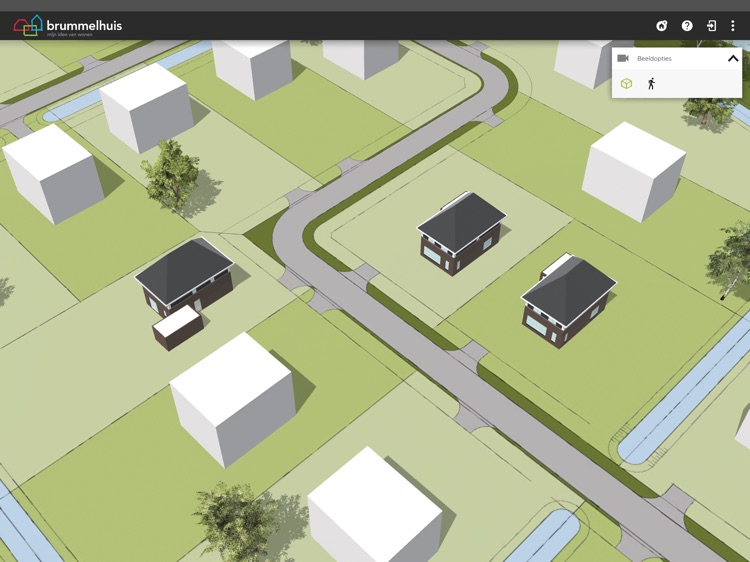
Task: Open the three-dot more options menu
Action: pyautogui.click(x=733, y=26)
